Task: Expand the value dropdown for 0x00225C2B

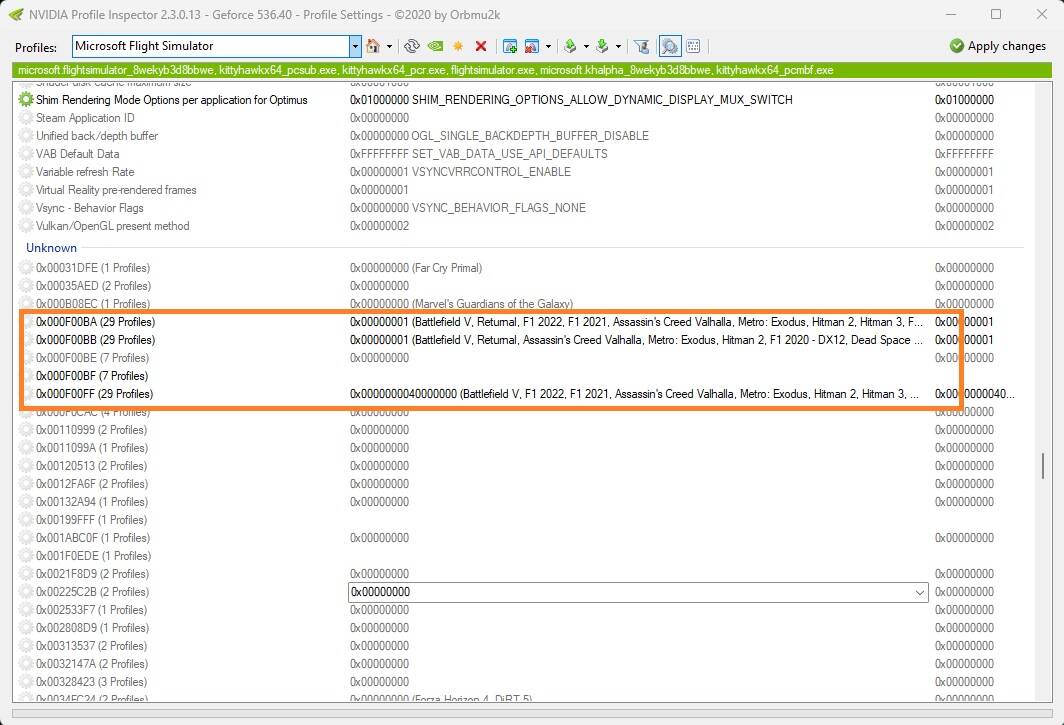Action: (x=920, y=592)
